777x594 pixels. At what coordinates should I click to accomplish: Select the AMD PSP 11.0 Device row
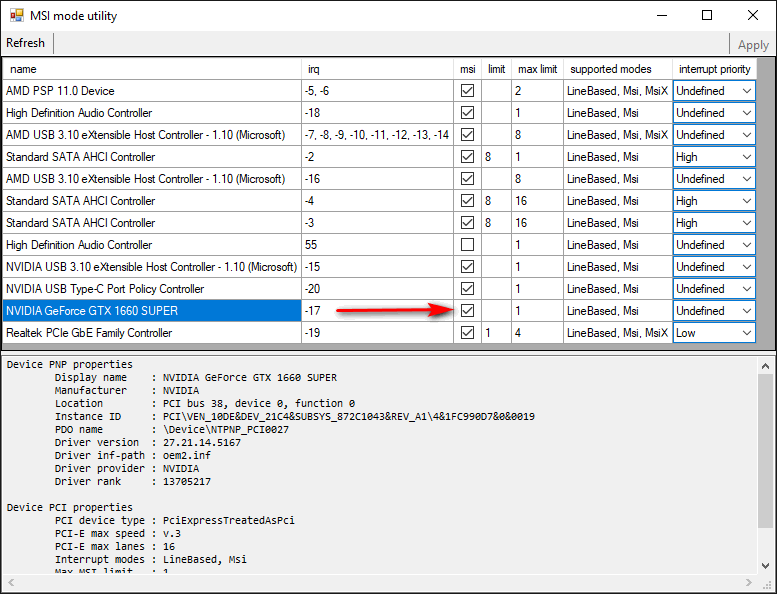tap(152, 91)
